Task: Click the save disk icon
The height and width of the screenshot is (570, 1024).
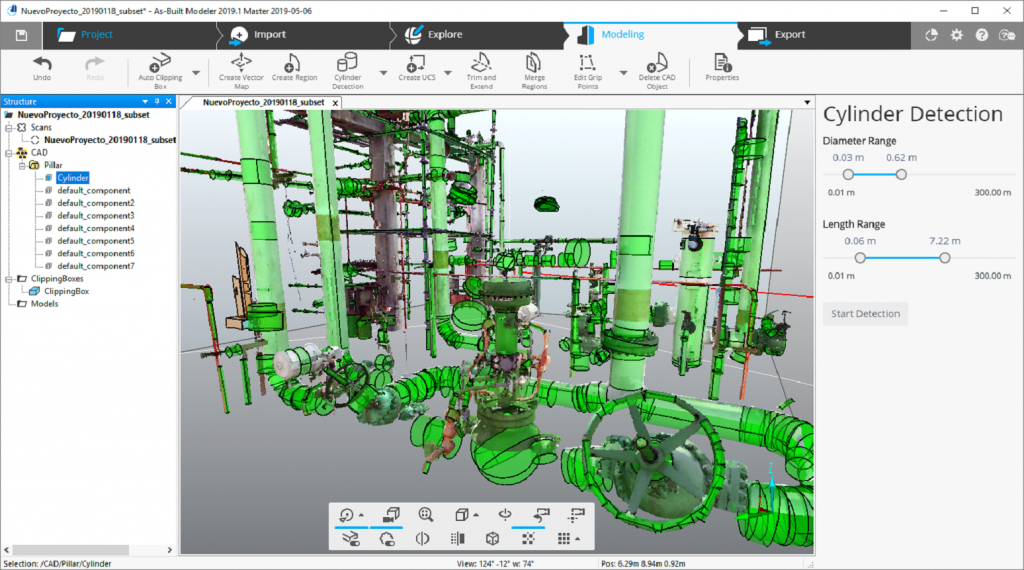Action: coord(21,35)
